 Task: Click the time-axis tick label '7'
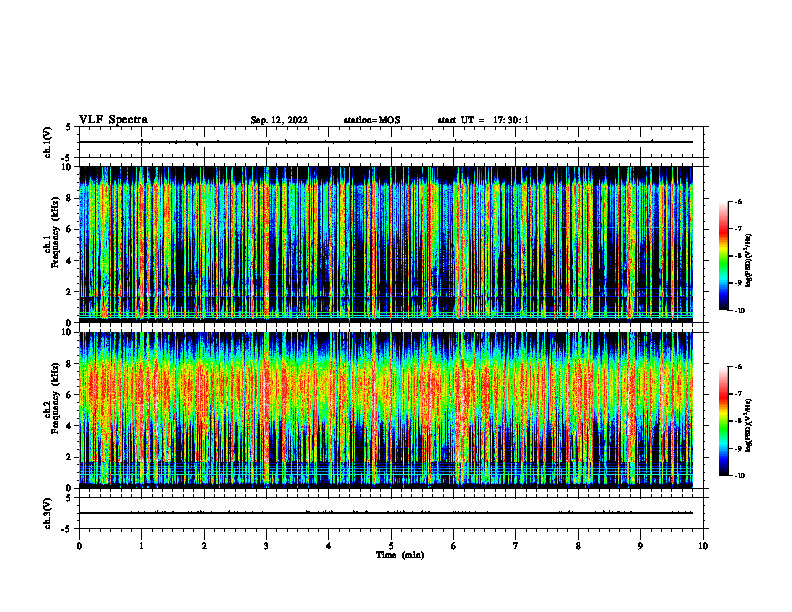515,546
